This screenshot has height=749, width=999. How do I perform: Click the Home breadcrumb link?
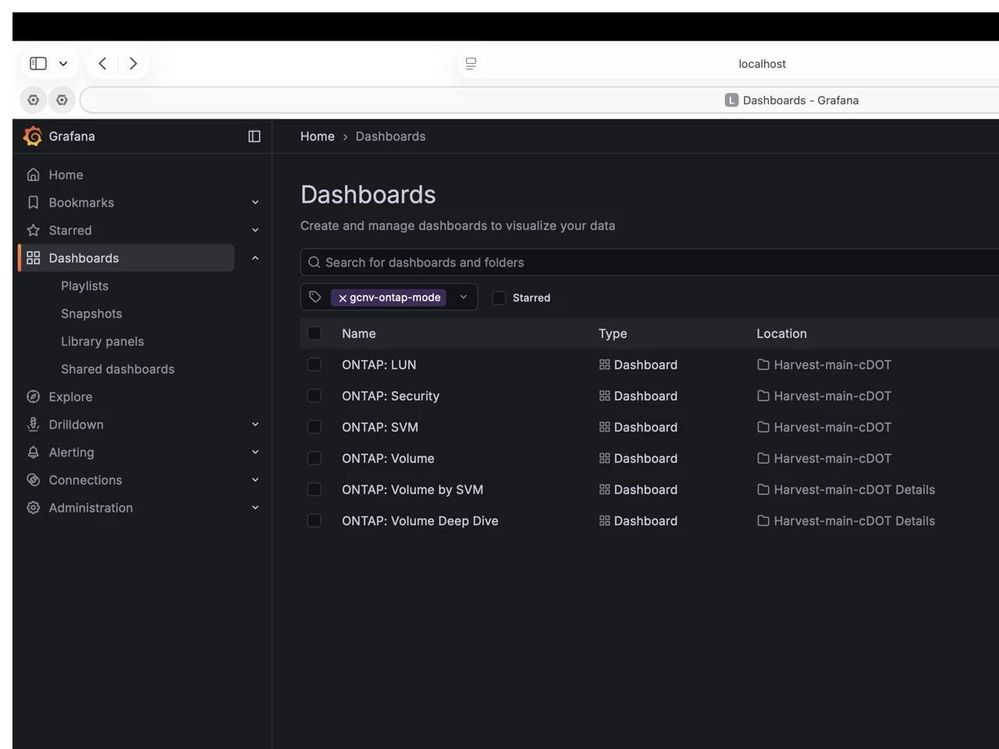click(317, 136)
